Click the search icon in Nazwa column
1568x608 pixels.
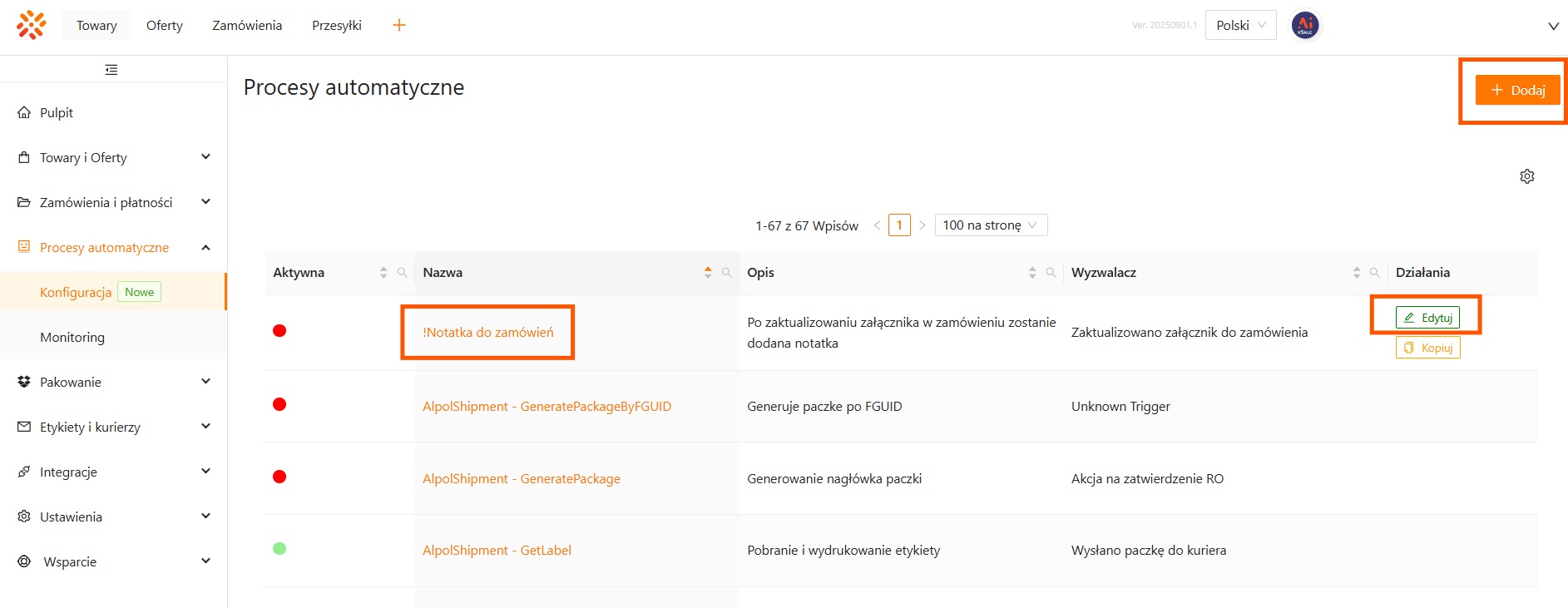(726, 273)
